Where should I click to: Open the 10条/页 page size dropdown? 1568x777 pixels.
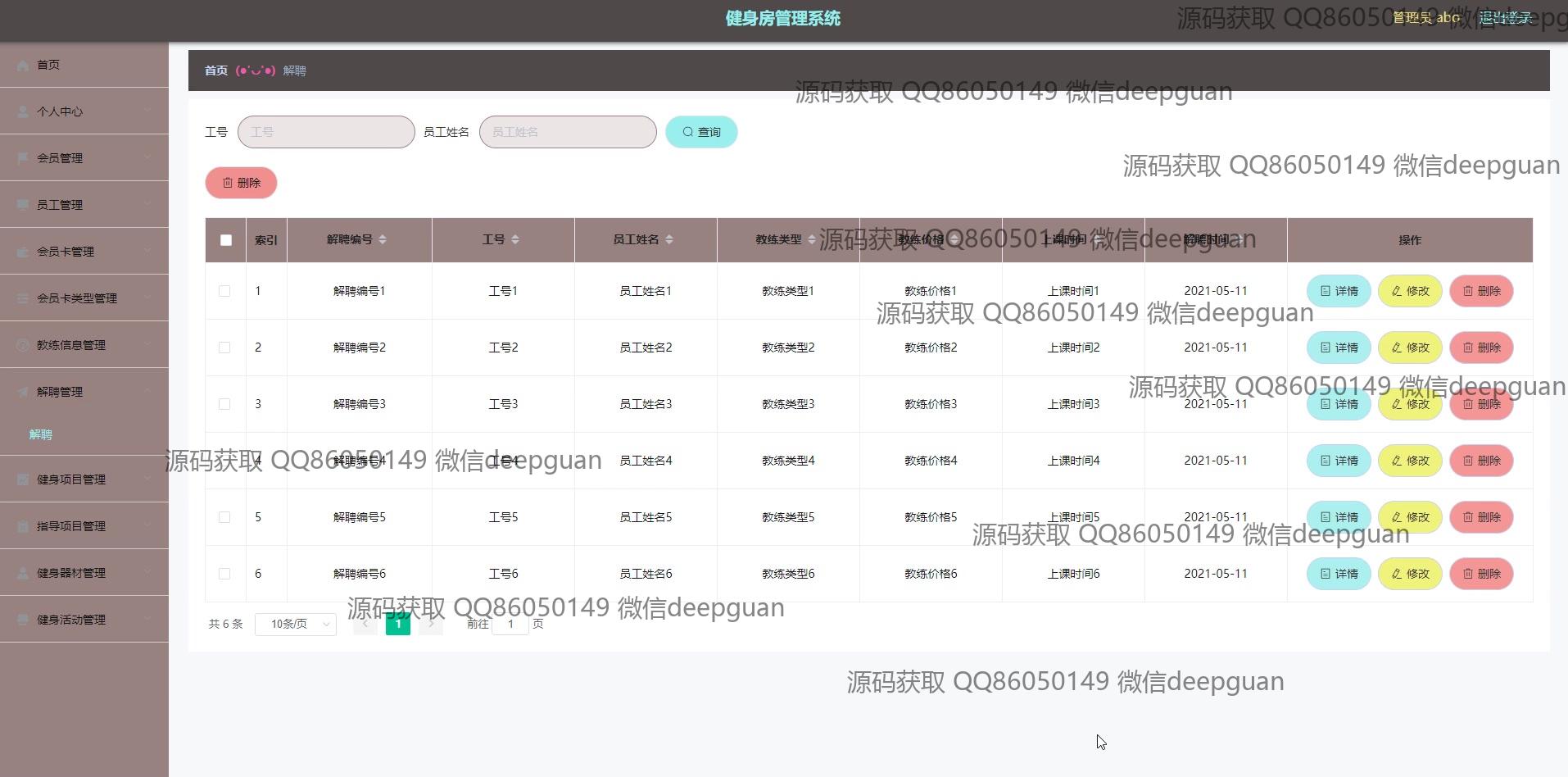coord(296,624)
